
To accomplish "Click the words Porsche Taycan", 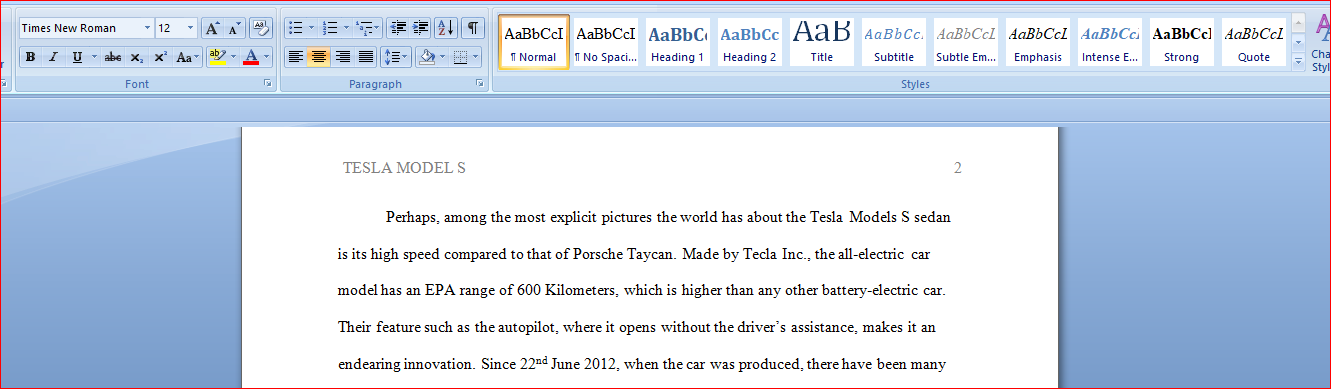I will pos(624,254).
